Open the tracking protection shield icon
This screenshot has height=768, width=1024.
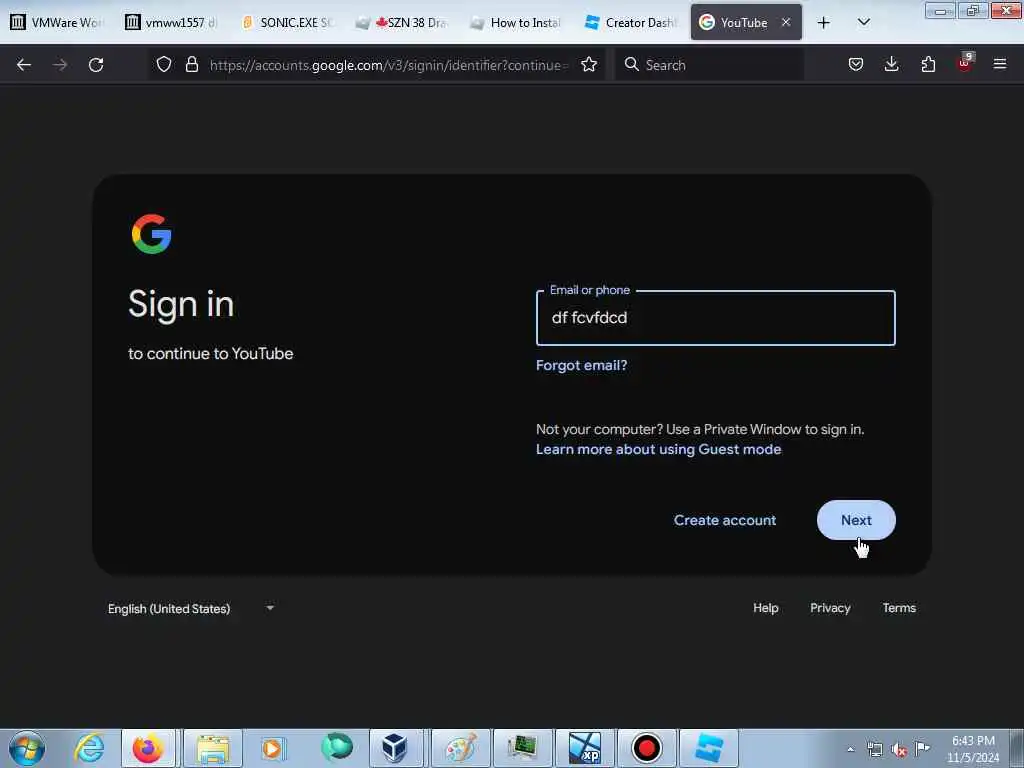(x=164, y=64)
